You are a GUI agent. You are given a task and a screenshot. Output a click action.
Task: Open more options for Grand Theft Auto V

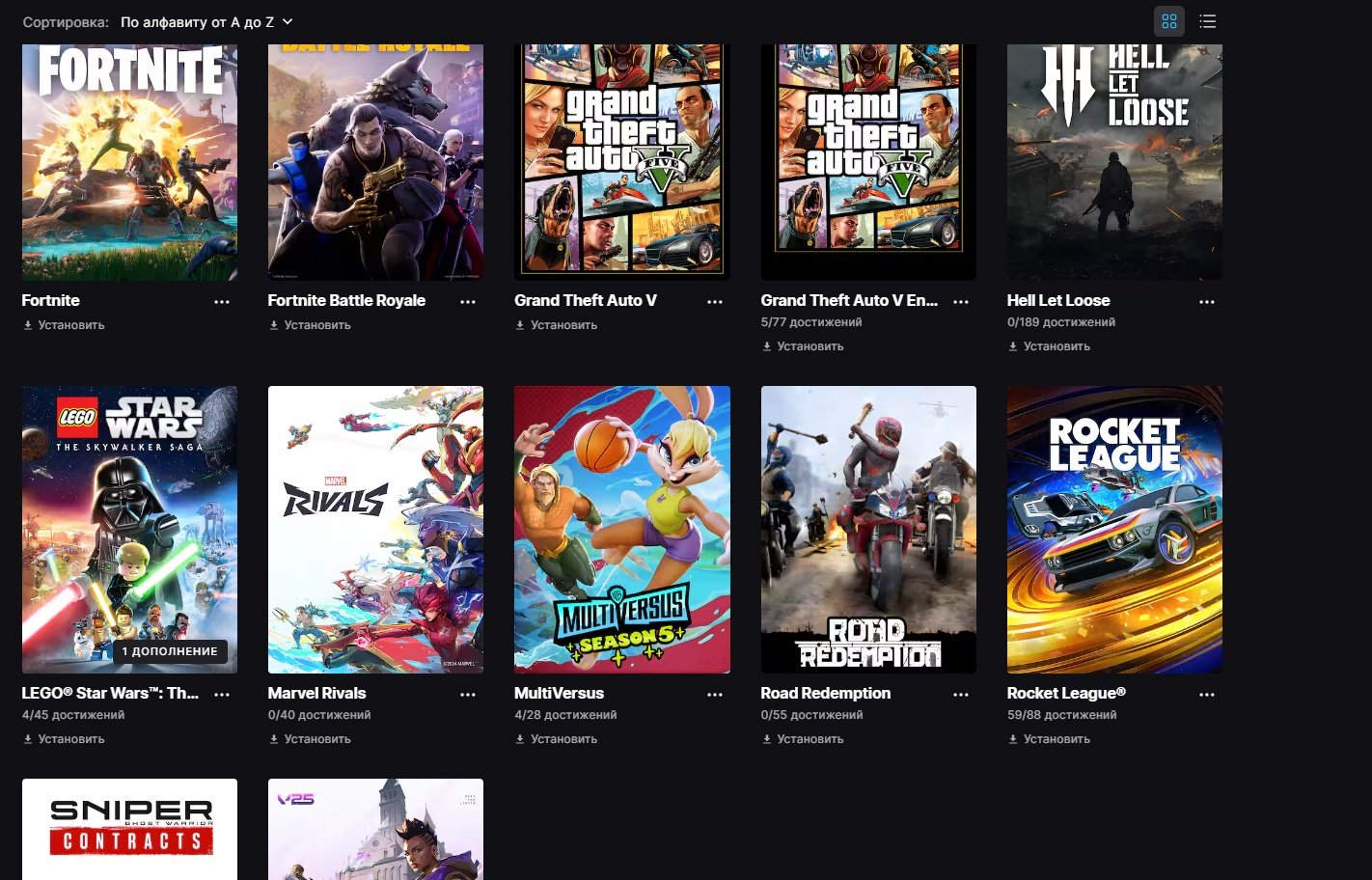click(x=715, y=302)
